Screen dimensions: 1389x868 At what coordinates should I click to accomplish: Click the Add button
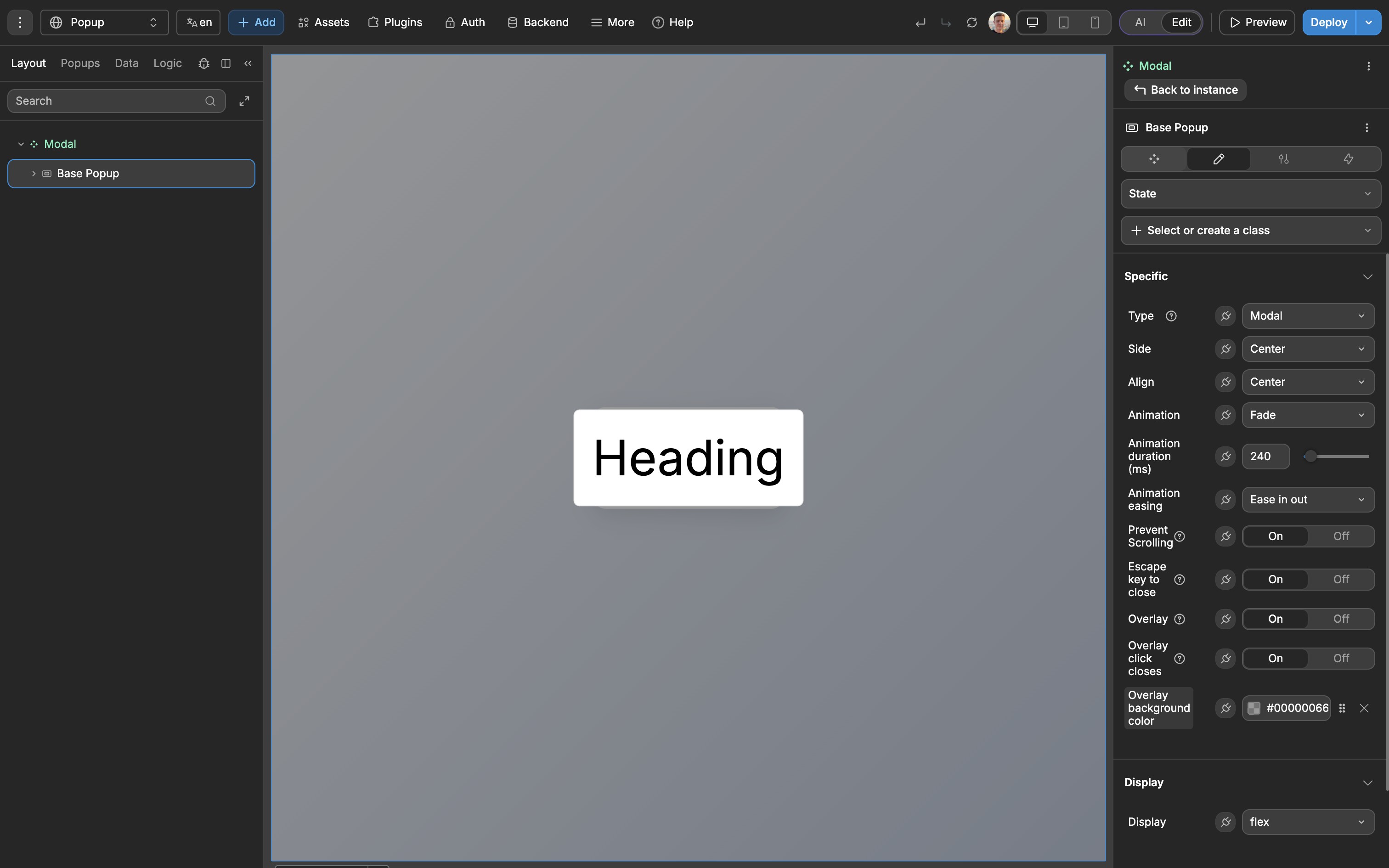tap(256, 23)
